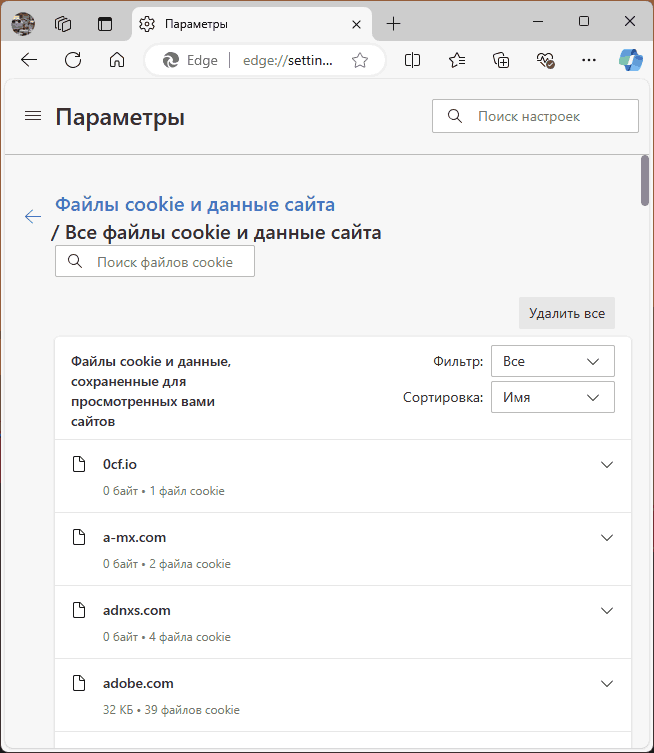This screenshot has width=654, height=753.
Task: Expand the adnxs.com entry
Action: click(x=607, y=610)
